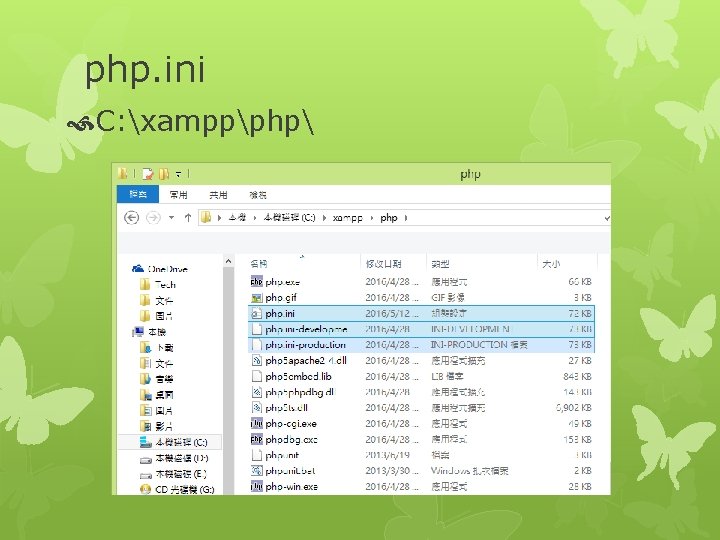Screen dimensions: 720x540
Task: Select the phpdbg.exe file icon
Action: coord(256,439)
